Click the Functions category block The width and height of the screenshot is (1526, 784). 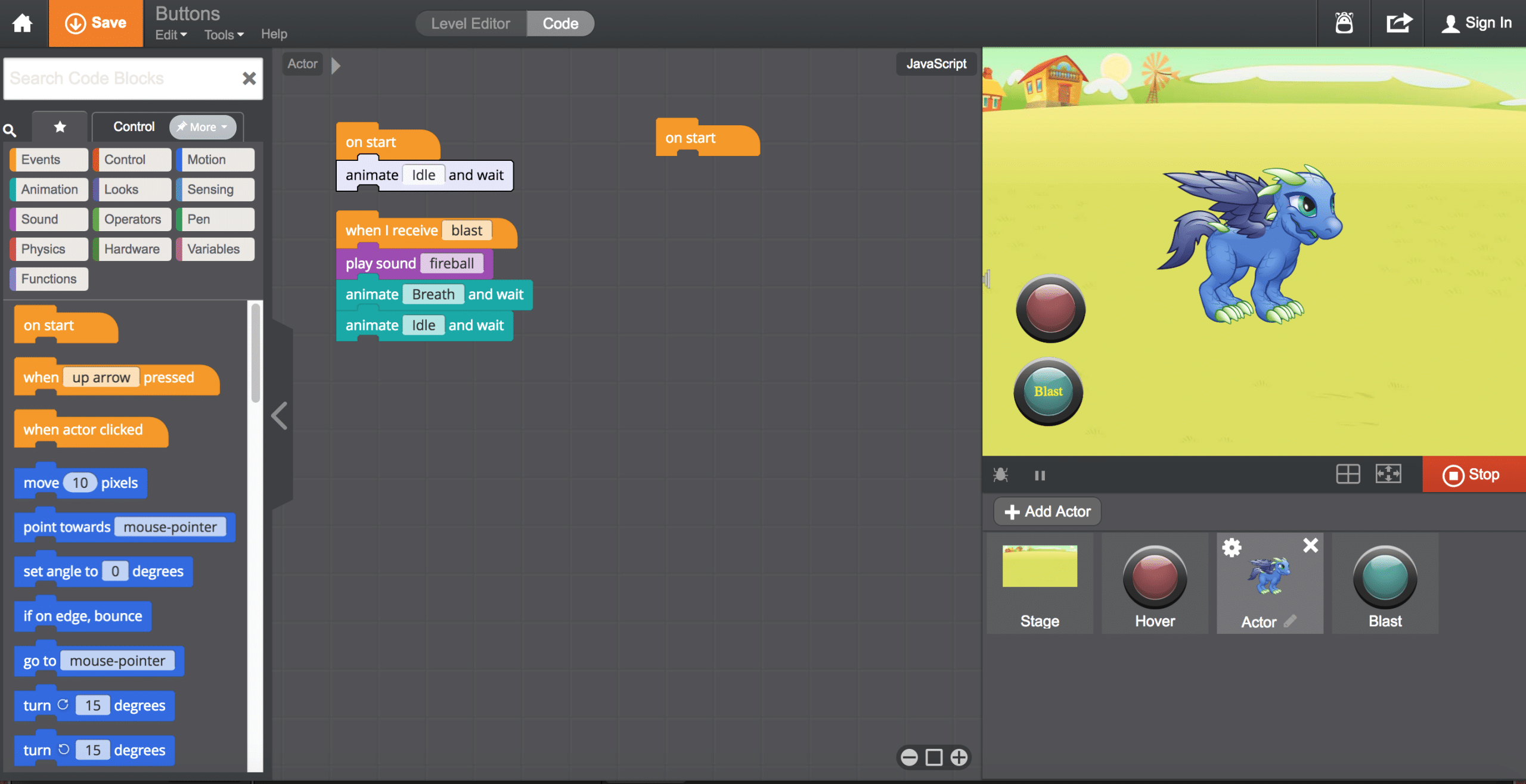(x=48, y=277)
